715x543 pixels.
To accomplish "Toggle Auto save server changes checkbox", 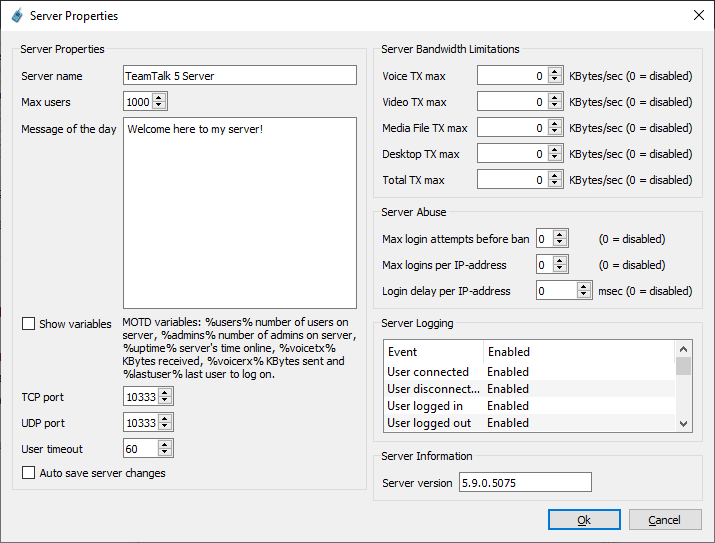I will [x=29, y=473].
